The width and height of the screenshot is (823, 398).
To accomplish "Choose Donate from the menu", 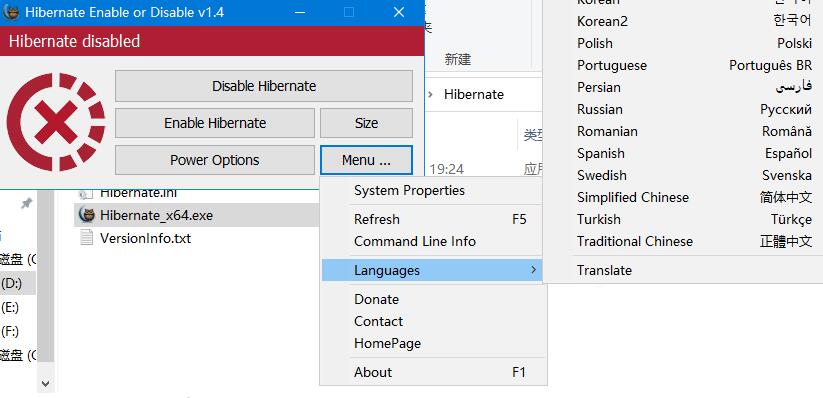I will click(432, 299).
